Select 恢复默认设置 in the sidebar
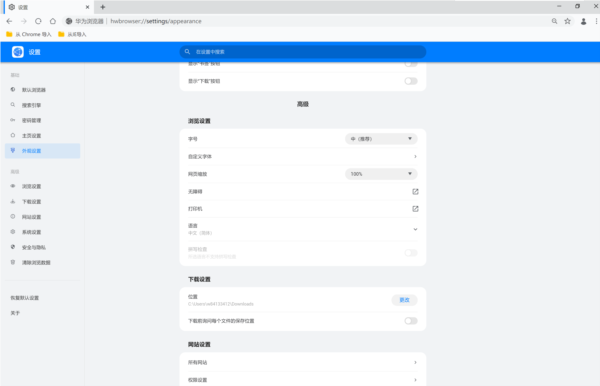 tap(24, 298)
